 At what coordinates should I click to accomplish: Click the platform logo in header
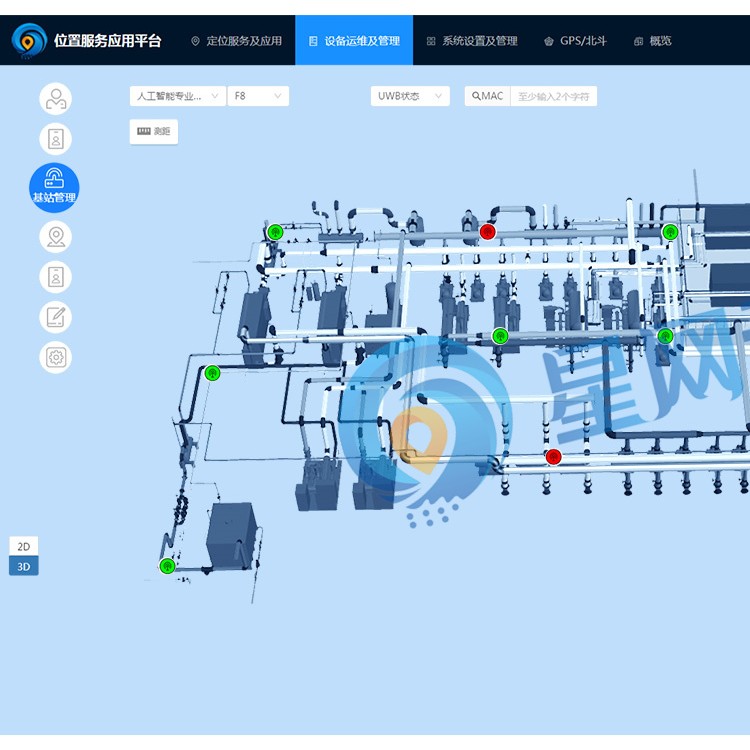click(x=29, y=41)
